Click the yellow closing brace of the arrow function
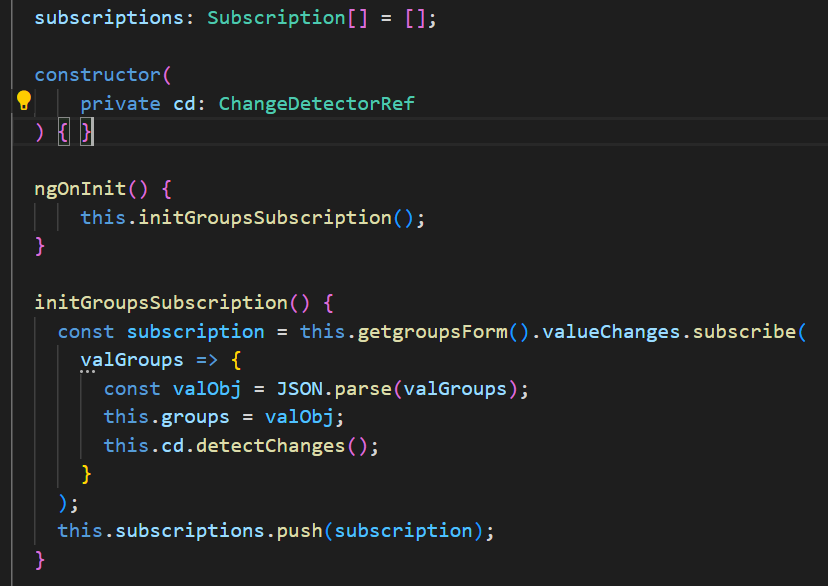 pyautogui.click(x=87, y=472)
